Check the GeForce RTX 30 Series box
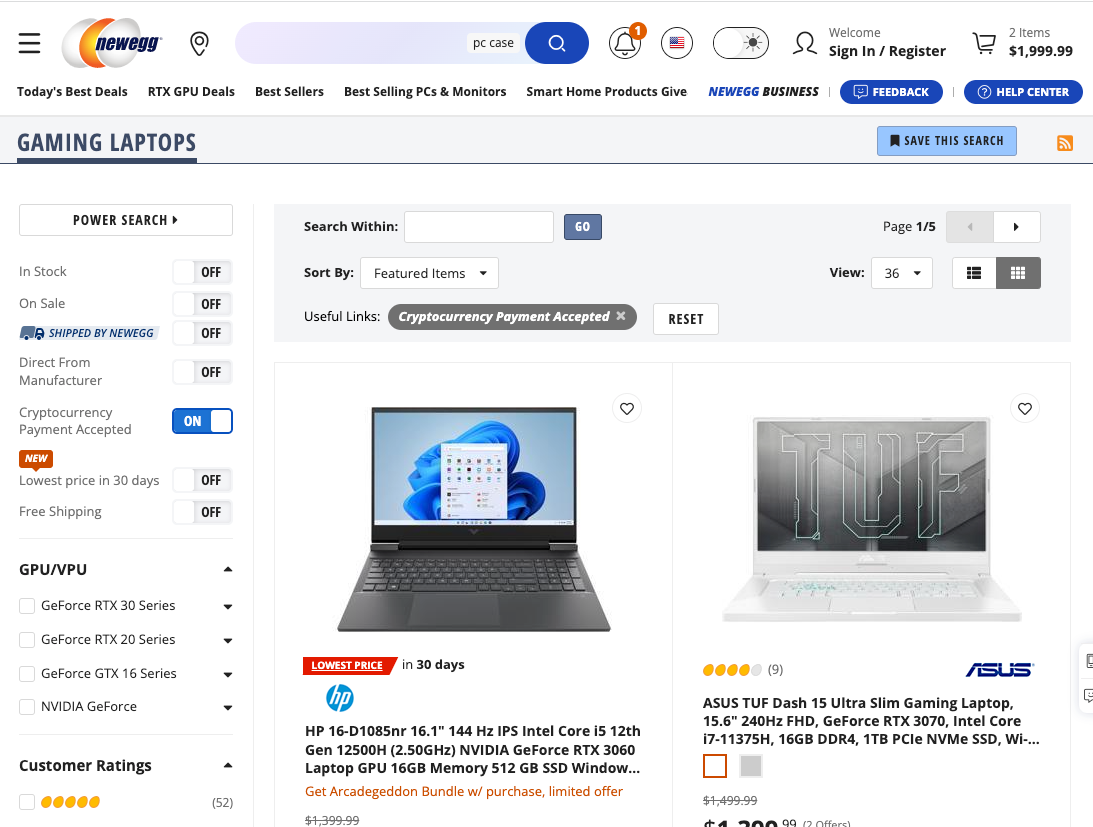The image size is (1093, 827). 27,606
